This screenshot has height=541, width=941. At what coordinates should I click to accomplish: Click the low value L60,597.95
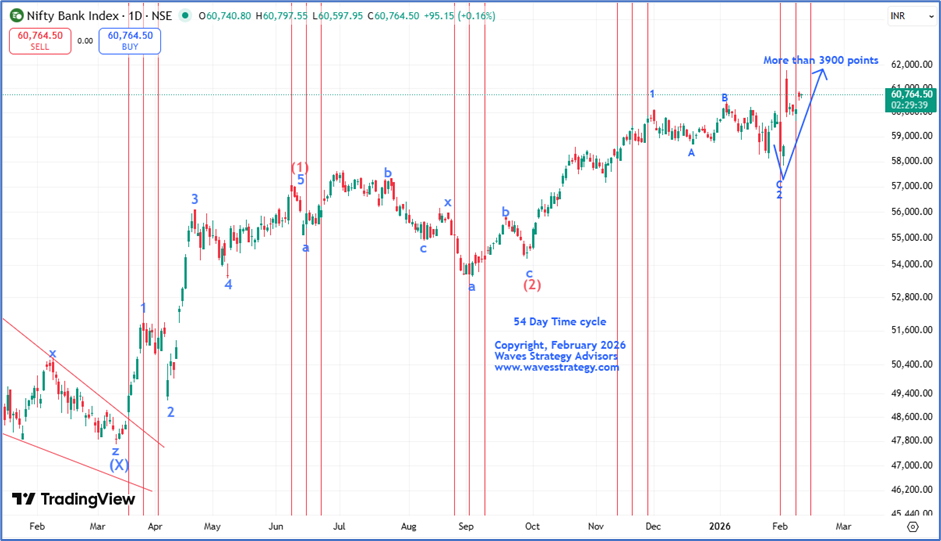[337, 16]
